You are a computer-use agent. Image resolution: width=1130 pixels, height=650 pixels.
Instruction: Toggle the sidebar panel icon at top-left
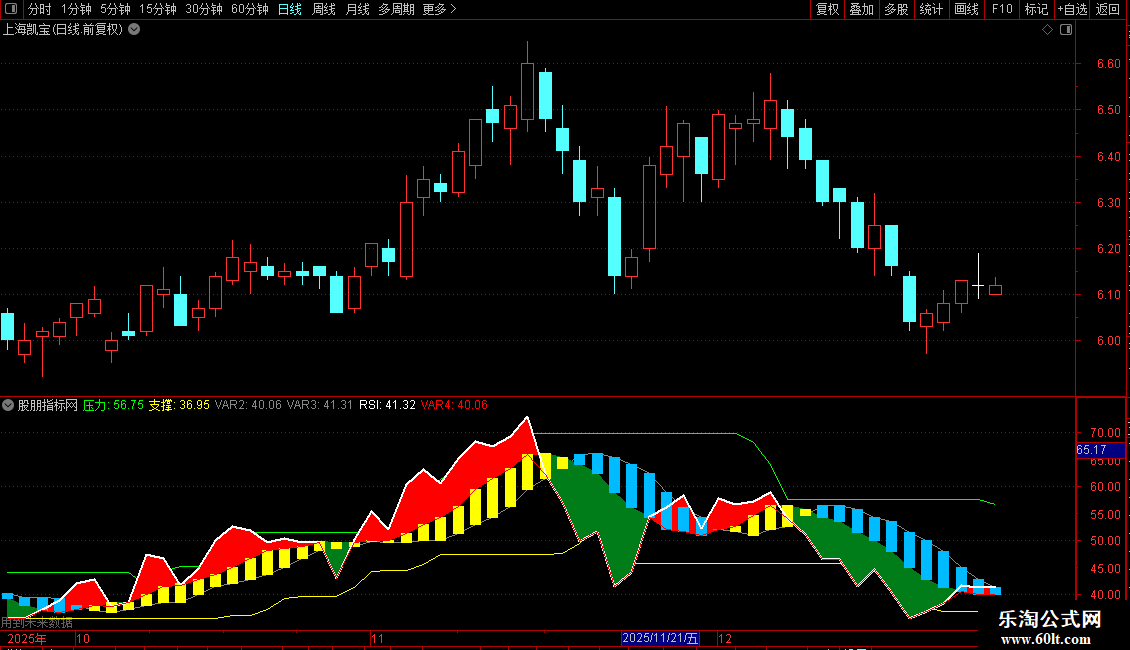tap(11, 9)
